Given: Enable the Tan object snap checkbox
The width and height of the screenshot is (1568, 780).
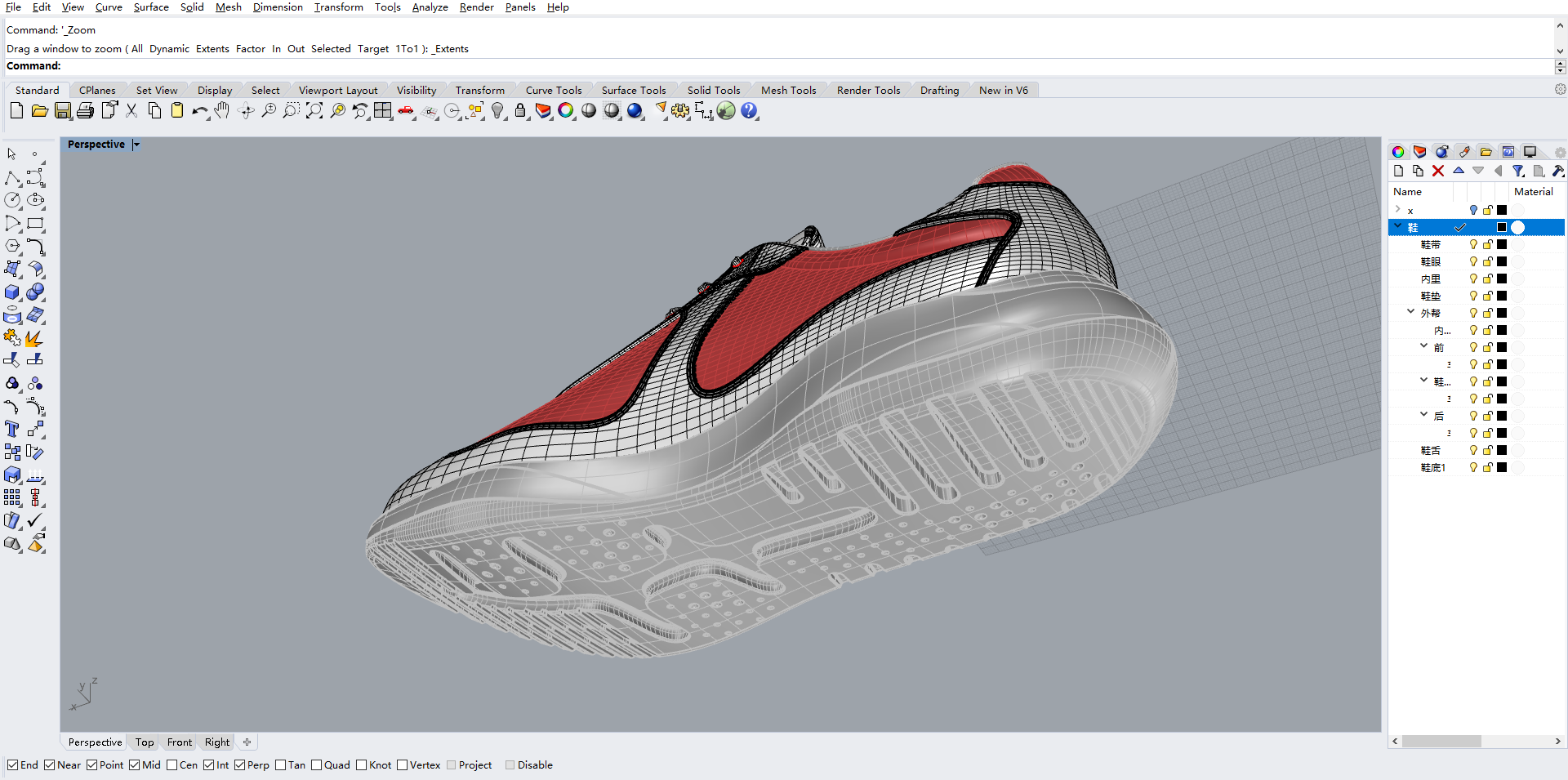Looking at the screenshot, I should click(x=281, y=765).
